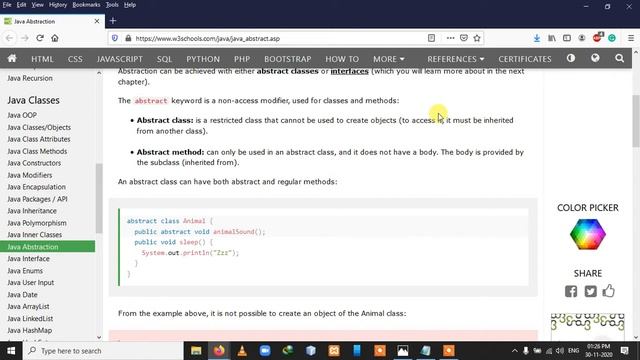The width and height of the screenshot is (640, 360).
Task: Open the Firefox home page icon
Action: click(55, 38)
